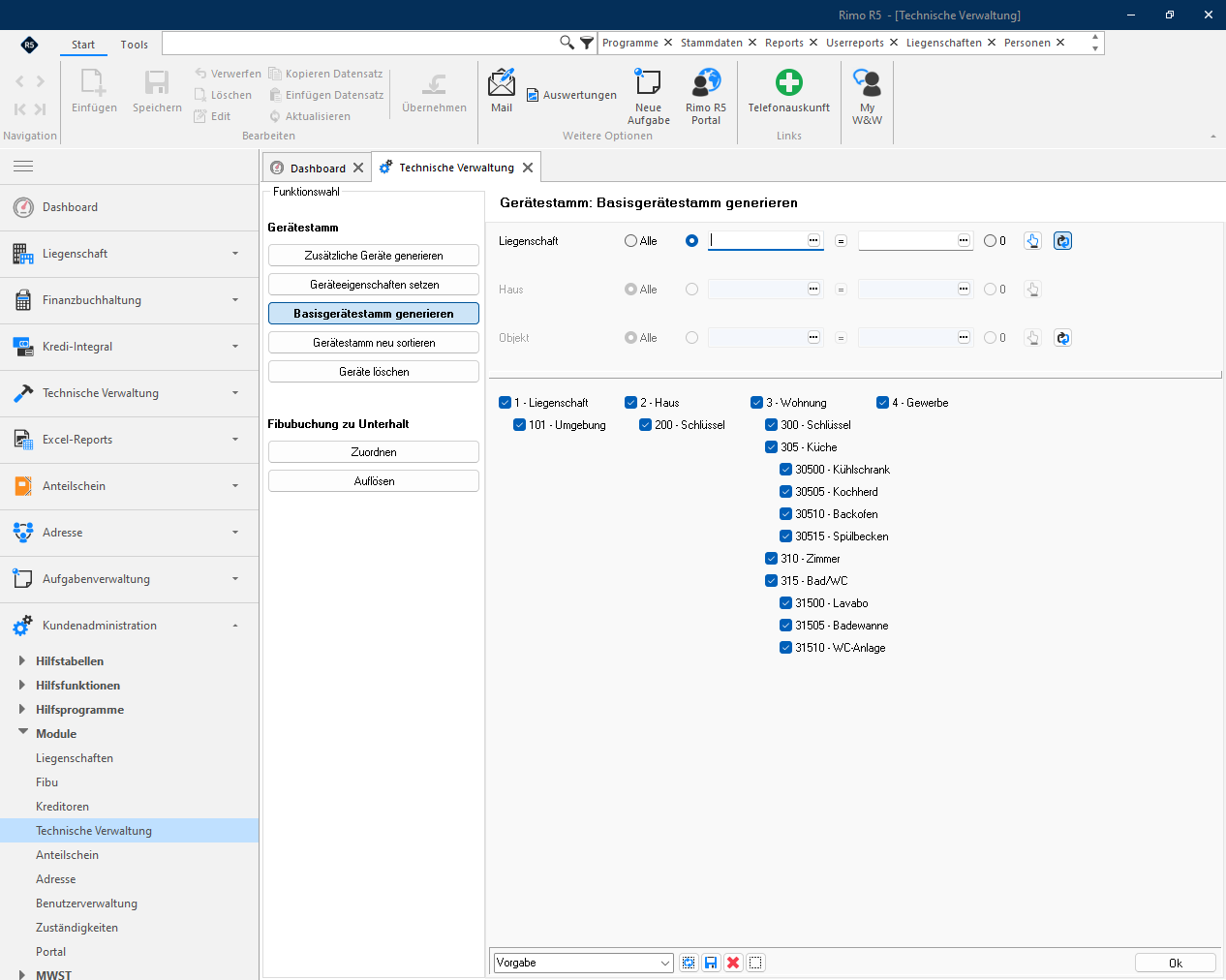Viewport: 1226px width, 980px height.
Task: Open the Vorgabe dropdown
Action: pyautogui.click(x=665, y=963)
